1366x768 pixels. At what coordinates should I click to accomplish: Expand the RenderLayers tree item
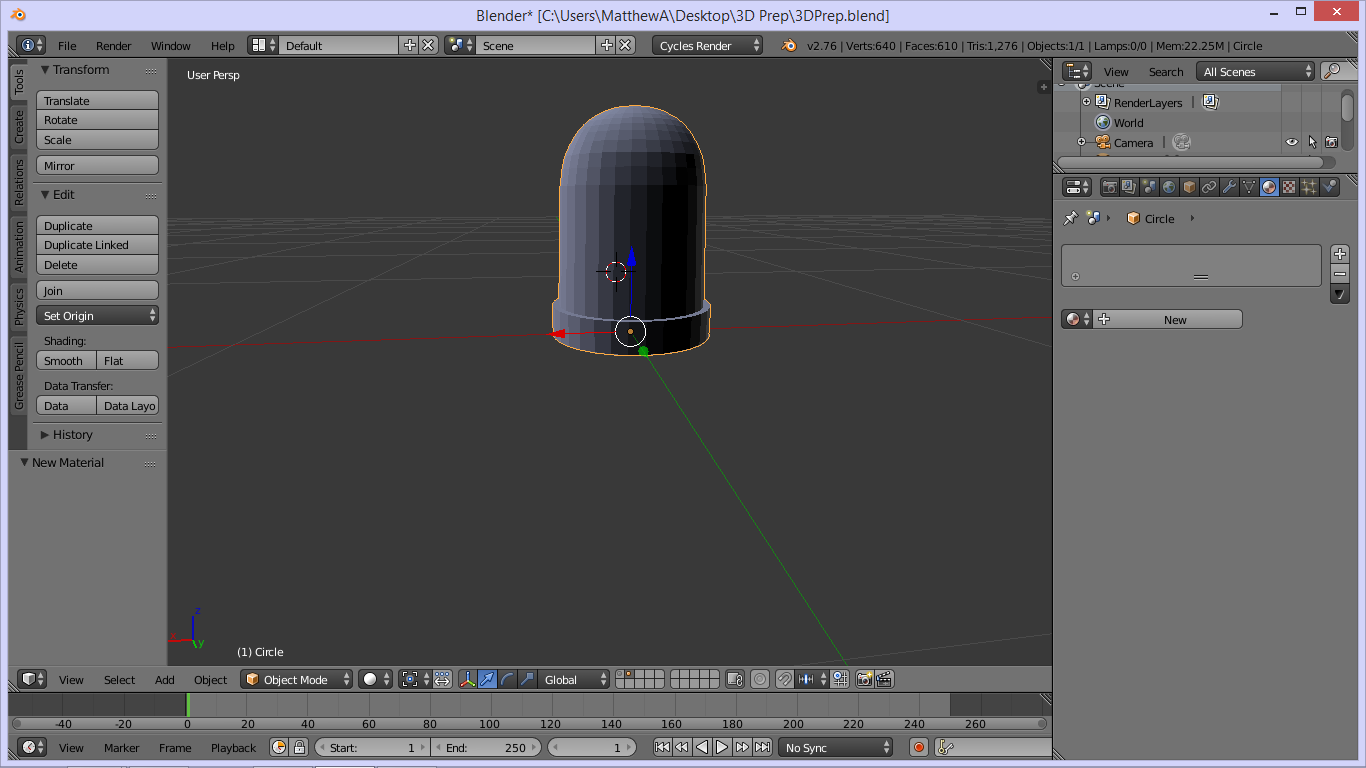(1086, 102)
